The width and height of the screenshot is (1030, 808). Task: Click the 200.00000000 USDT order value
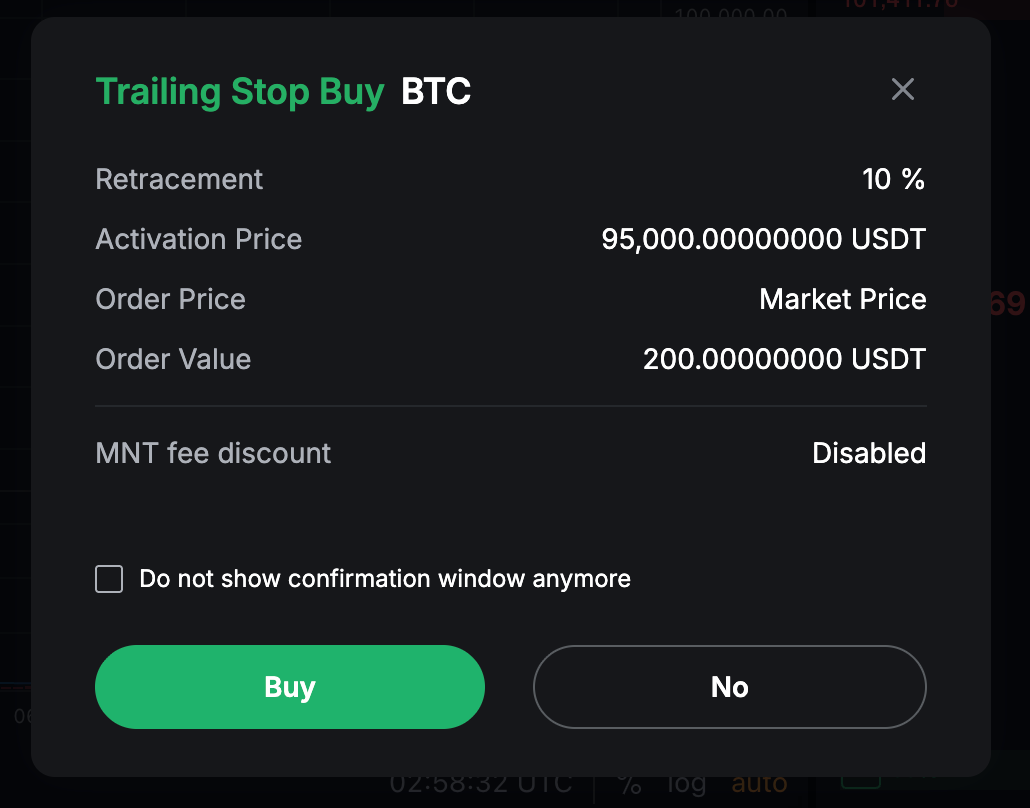point(785,360)
